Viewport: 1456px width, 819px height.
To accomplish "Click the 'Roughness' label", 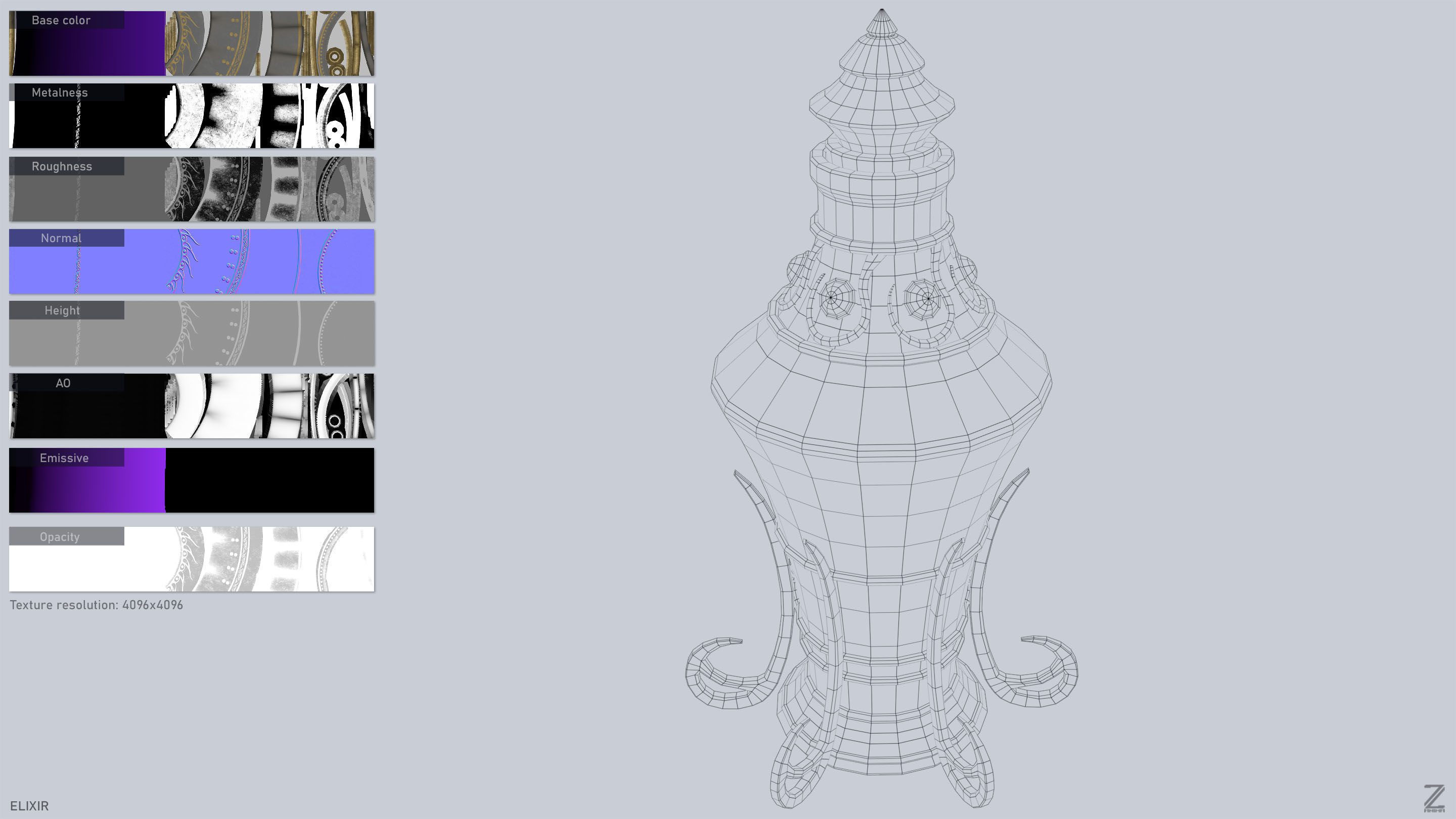I will point(62,166).
